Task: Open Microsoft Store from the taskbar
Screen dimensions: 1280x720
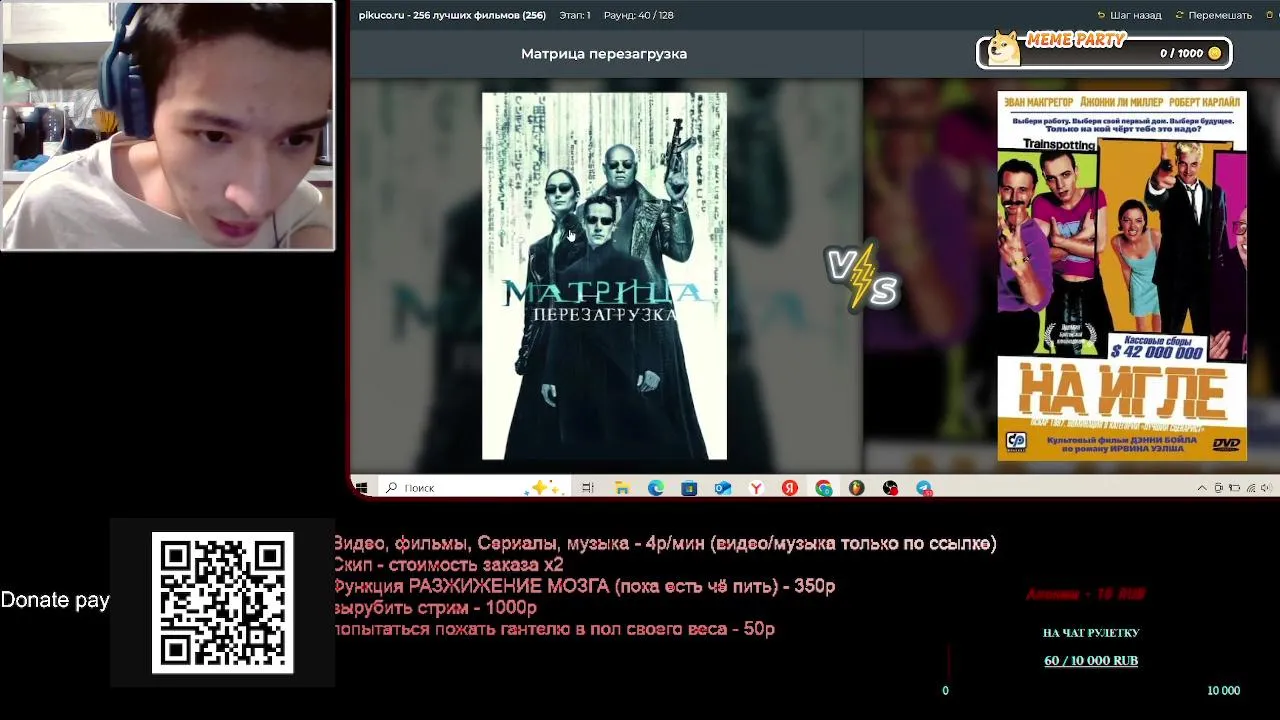Action: click(x=689, y=488)
